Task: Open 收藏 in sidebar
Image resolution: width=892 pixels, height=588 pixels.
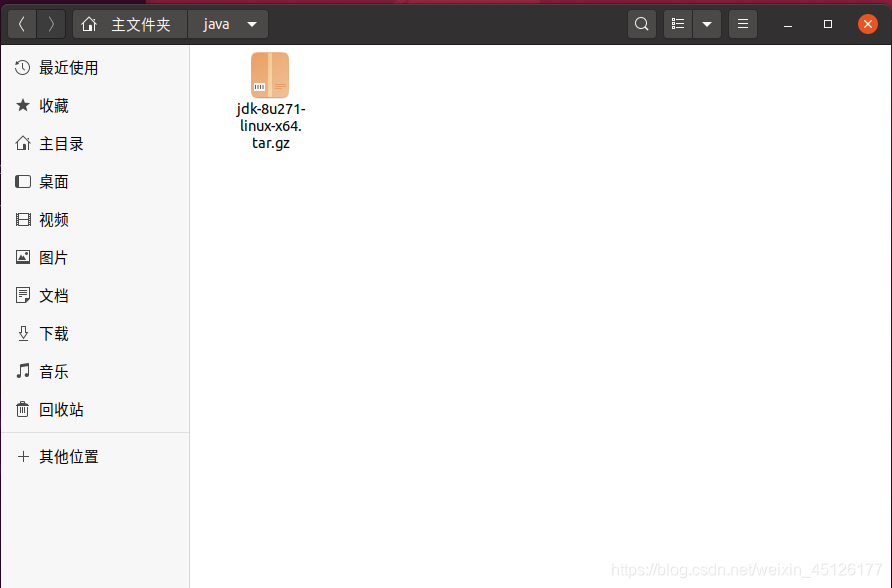Action: [x=95, y=105]
